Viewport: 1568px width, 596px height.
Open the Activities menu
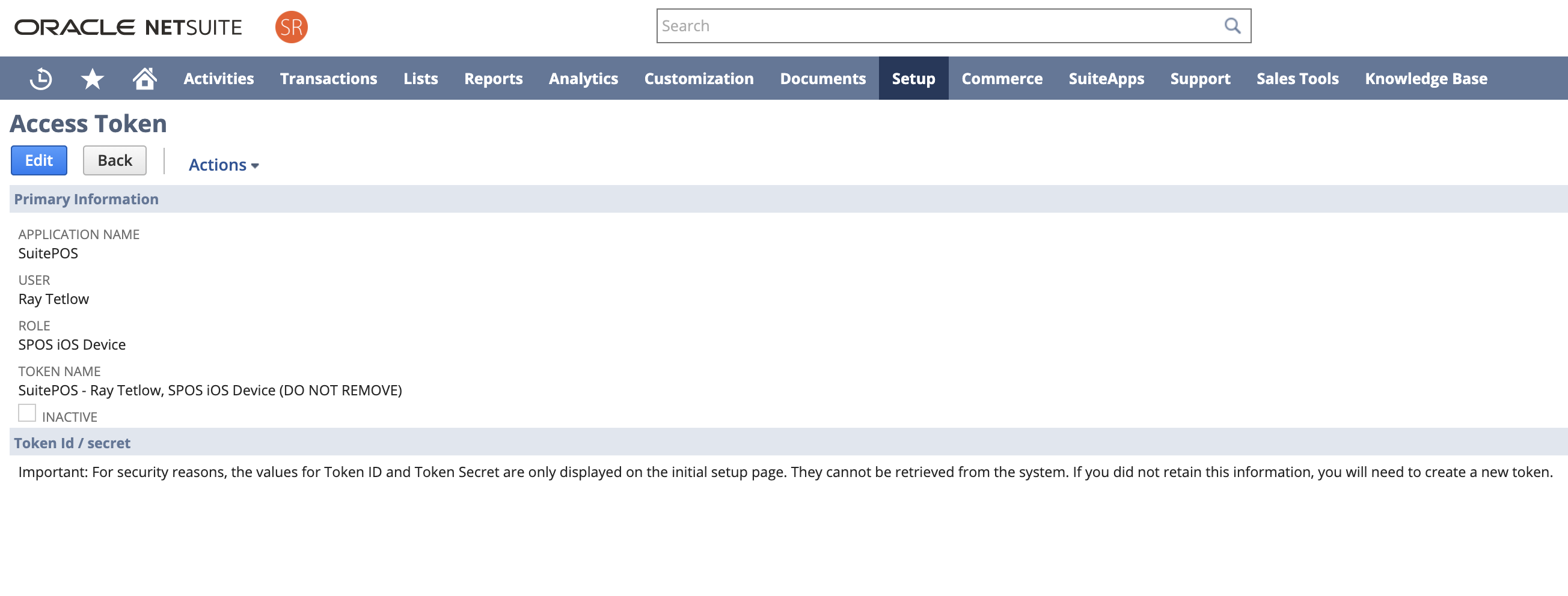pyautogui.click(x=218, y=79)
